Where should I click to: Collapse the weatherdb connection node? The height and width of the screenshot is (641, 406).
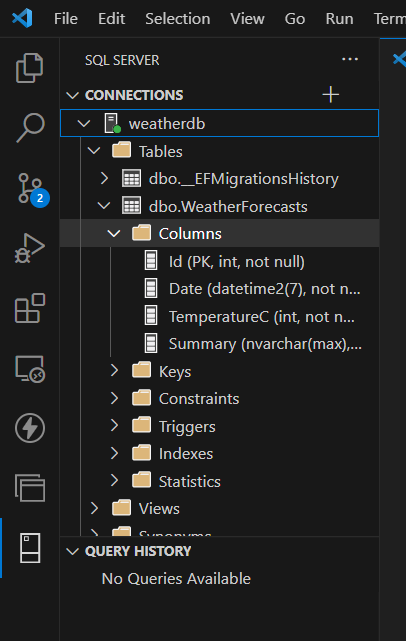click(x=84, y=123)
